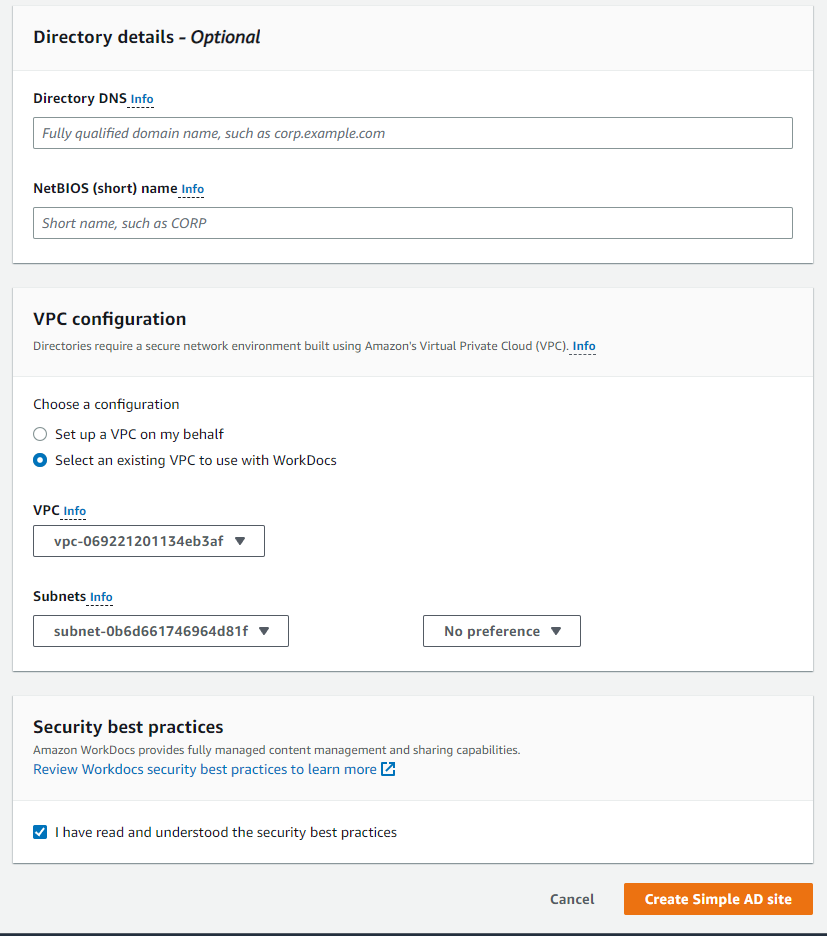The image size is (827, 936).
Task: Open the 'No preference' subnet dropdown
Action: tap(501, 631)
